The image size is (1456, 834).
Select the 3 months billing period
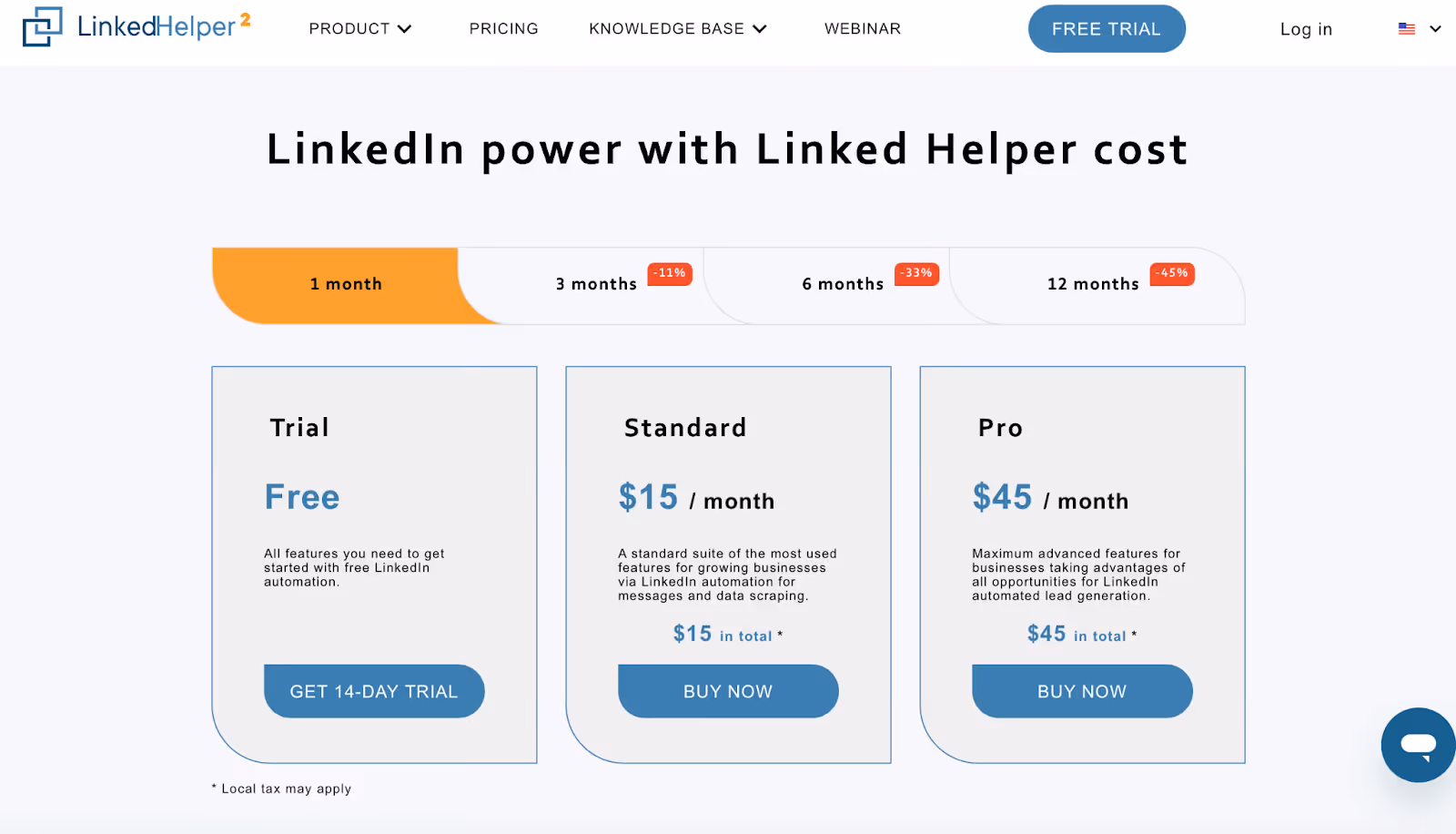point(596,284)
